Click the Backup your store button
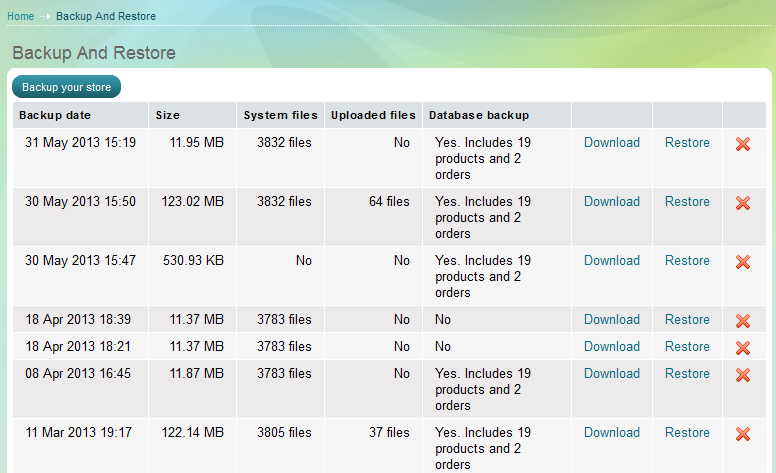 (x=67, y=87)
